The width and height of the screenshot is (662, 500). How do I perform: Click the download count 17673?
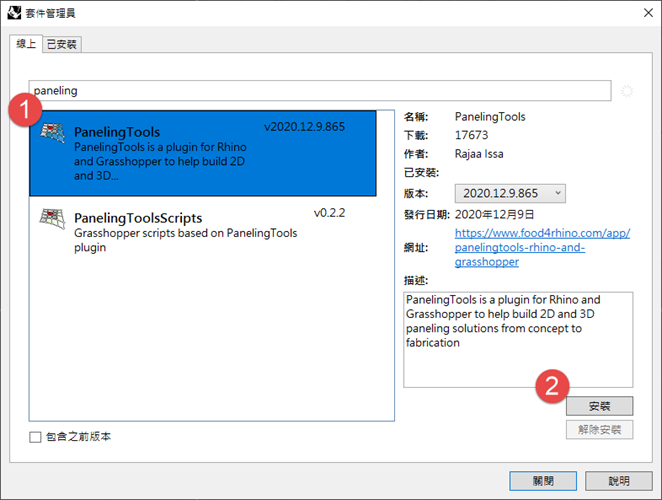pyautogui.click(x=471, y=135)
